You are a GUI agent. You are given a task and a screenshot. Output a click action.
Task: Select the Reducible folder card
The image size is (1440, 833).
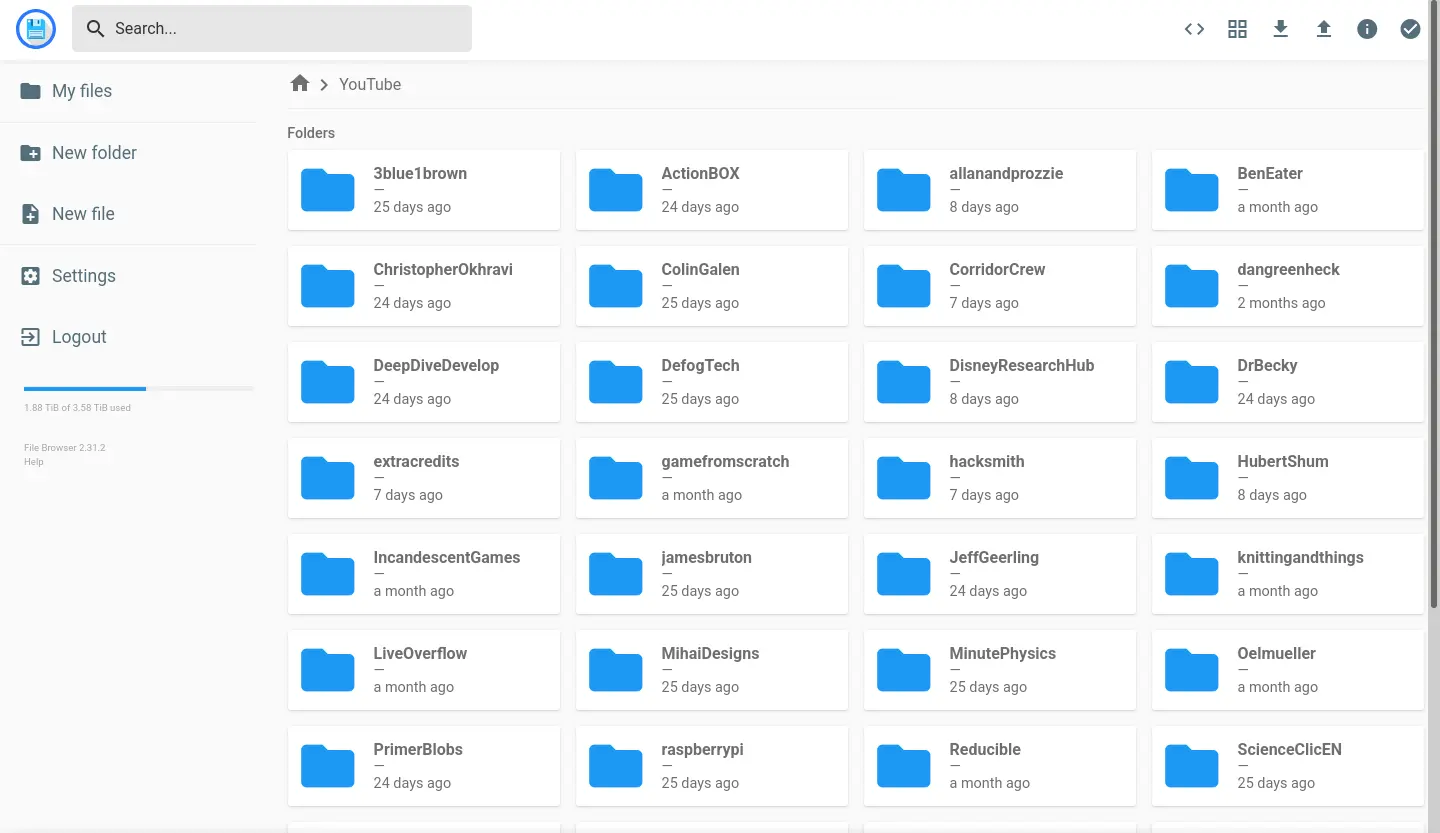[x=1000, y=766]
